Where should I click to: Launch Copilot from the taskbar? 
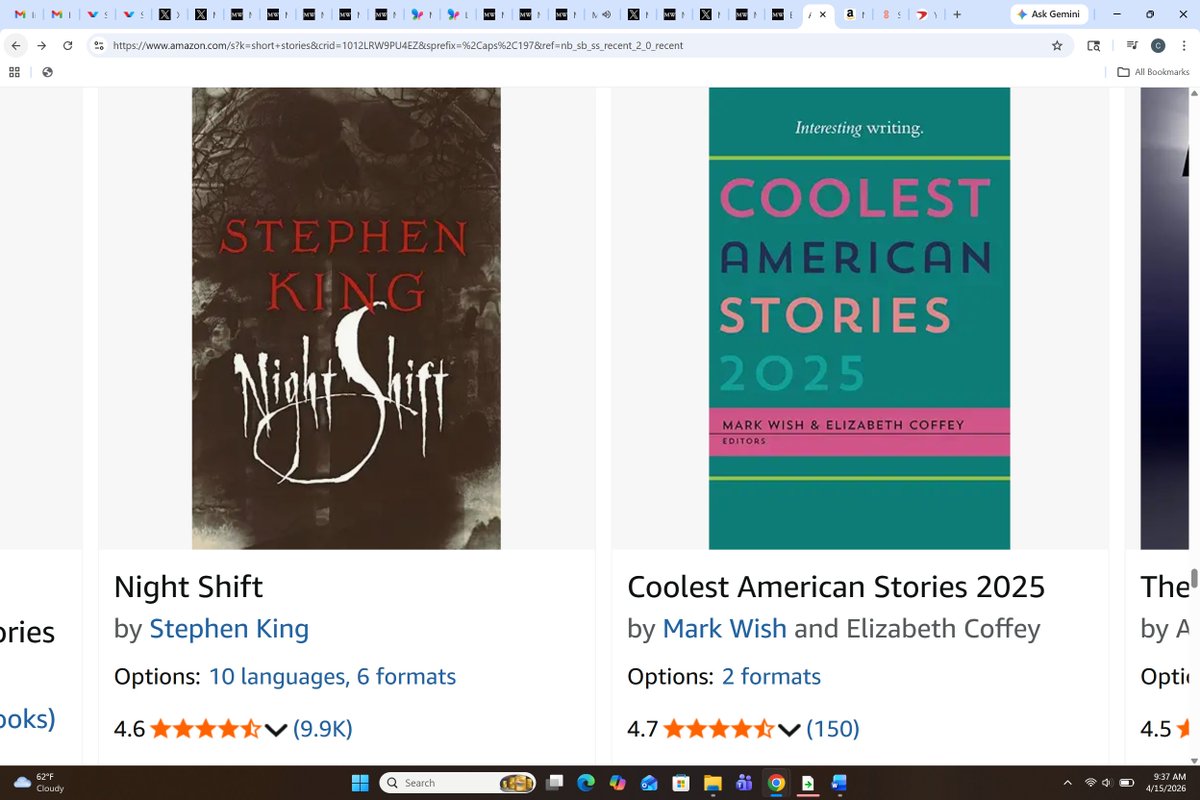pyautogui.click(x=616, y=782)
